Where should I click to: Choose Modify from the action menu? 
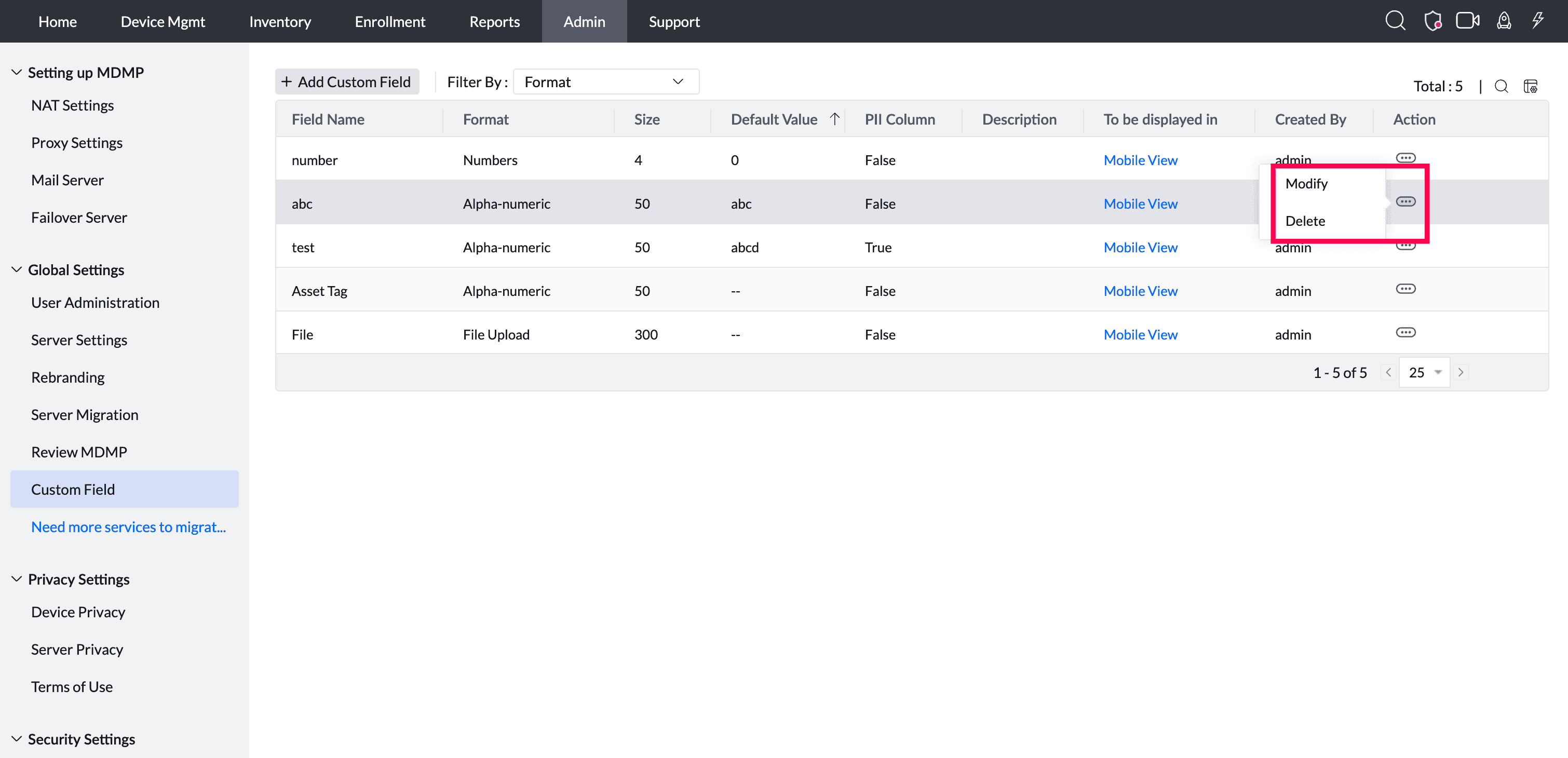point(1306,183)
